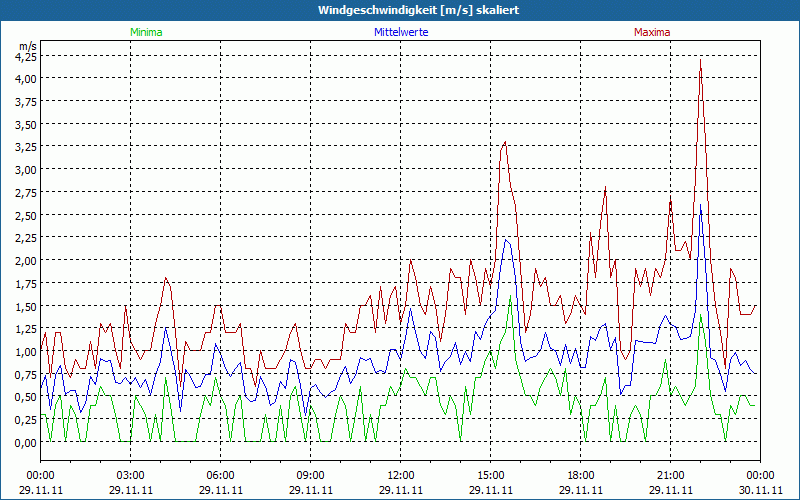Click the green Minima legend label
Viewport: 800px width, 500px height.
pos(146,32)
